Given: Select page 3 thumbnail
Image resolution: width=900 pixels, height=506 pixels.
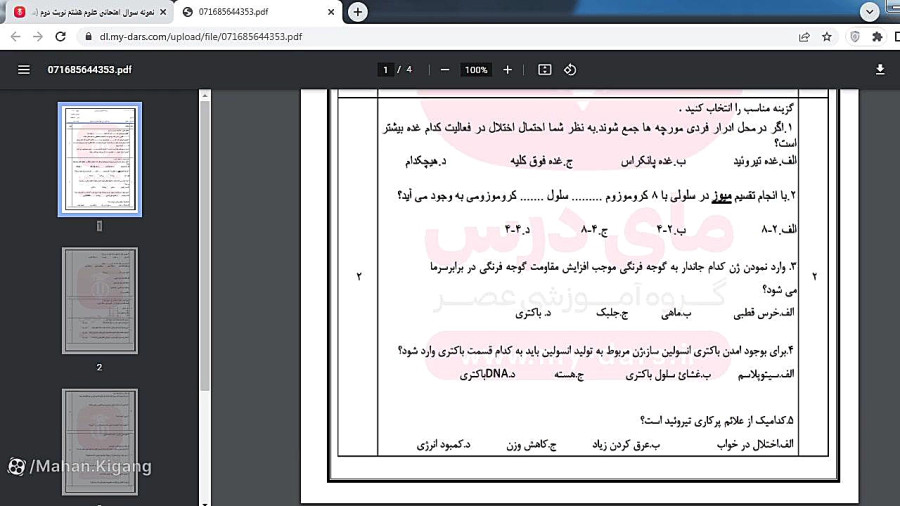Looking at the screenshot, I should point(99,442).
